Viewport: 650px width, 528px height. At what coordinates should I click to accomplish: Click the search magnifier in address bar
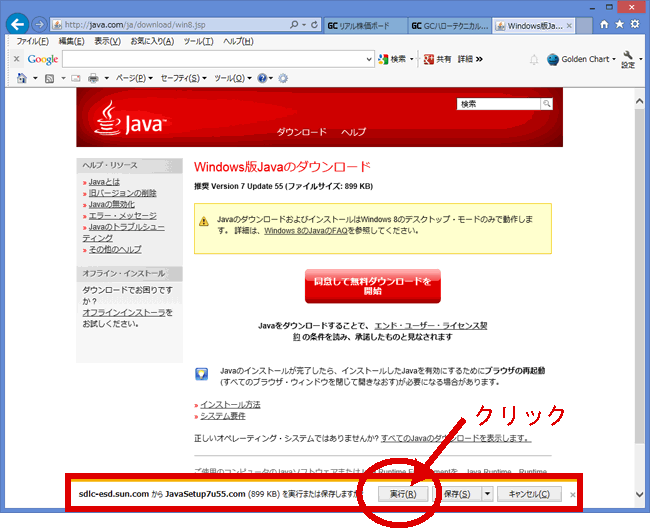pos(294,25)
